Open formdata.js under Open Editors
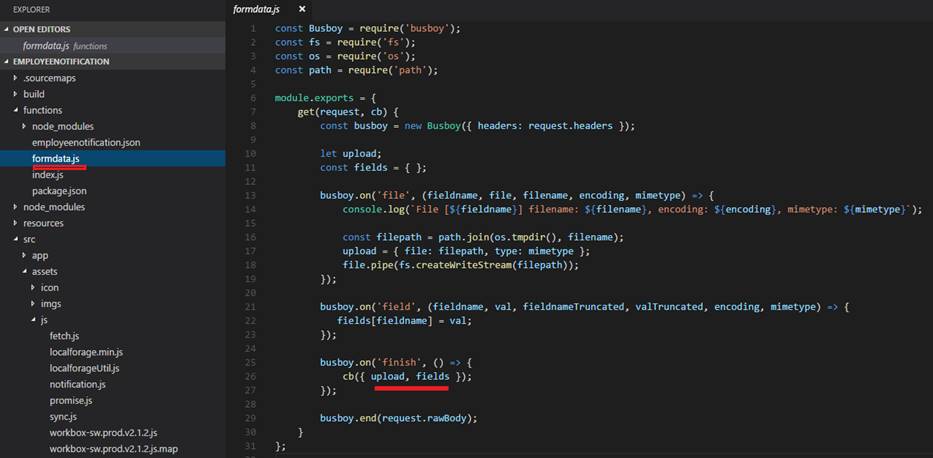 [113, 46]
